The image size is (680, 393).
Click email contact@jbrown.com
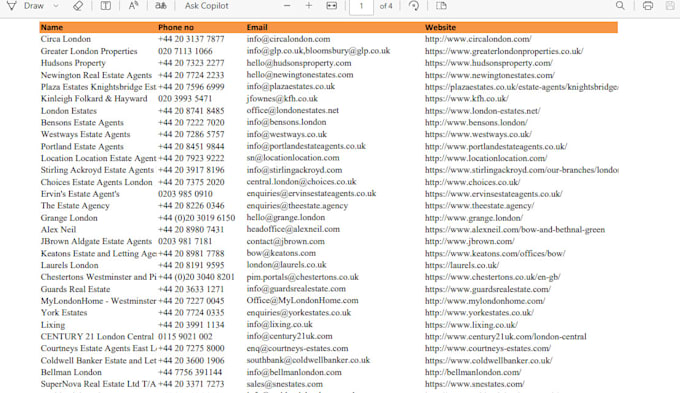pos(285,241)
